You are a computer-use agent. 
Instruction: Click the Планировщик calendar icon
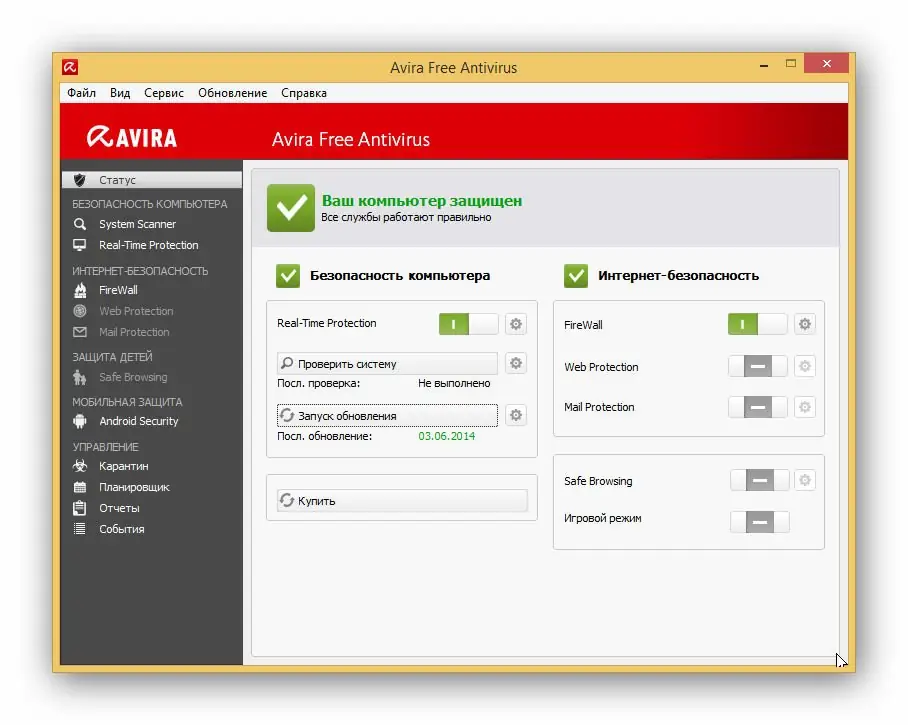coord(80,487)
